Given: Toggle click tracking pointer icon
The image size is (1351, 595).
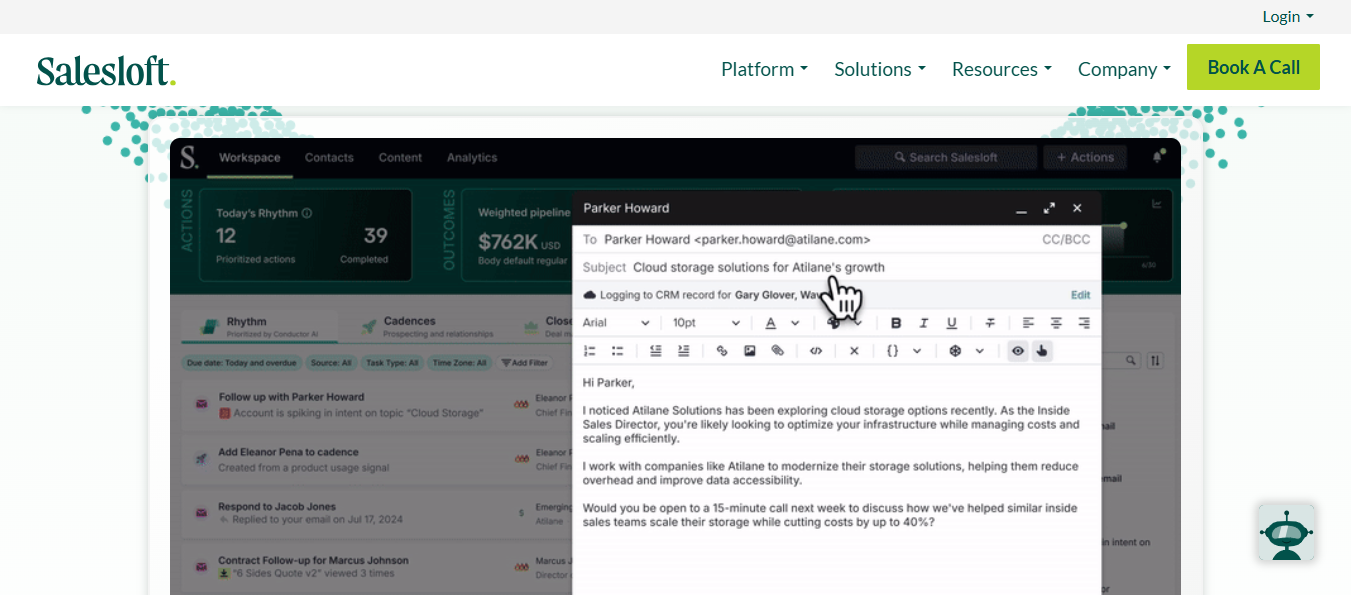Looking at the screenshot, I should click(1042, 351).
